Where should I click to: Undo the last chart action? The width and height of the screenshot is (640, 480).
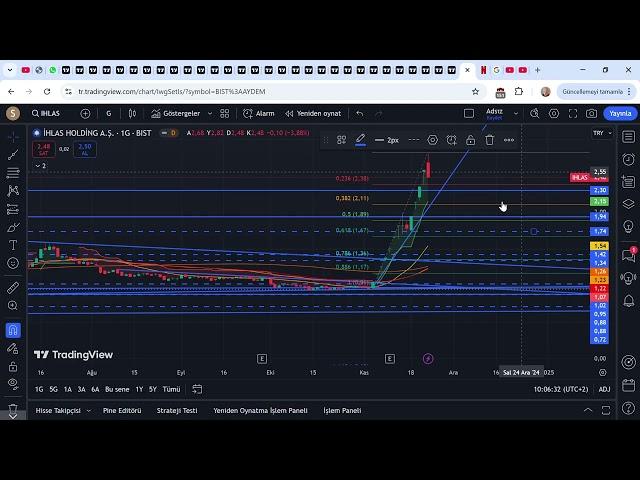[x=360, y=113]
